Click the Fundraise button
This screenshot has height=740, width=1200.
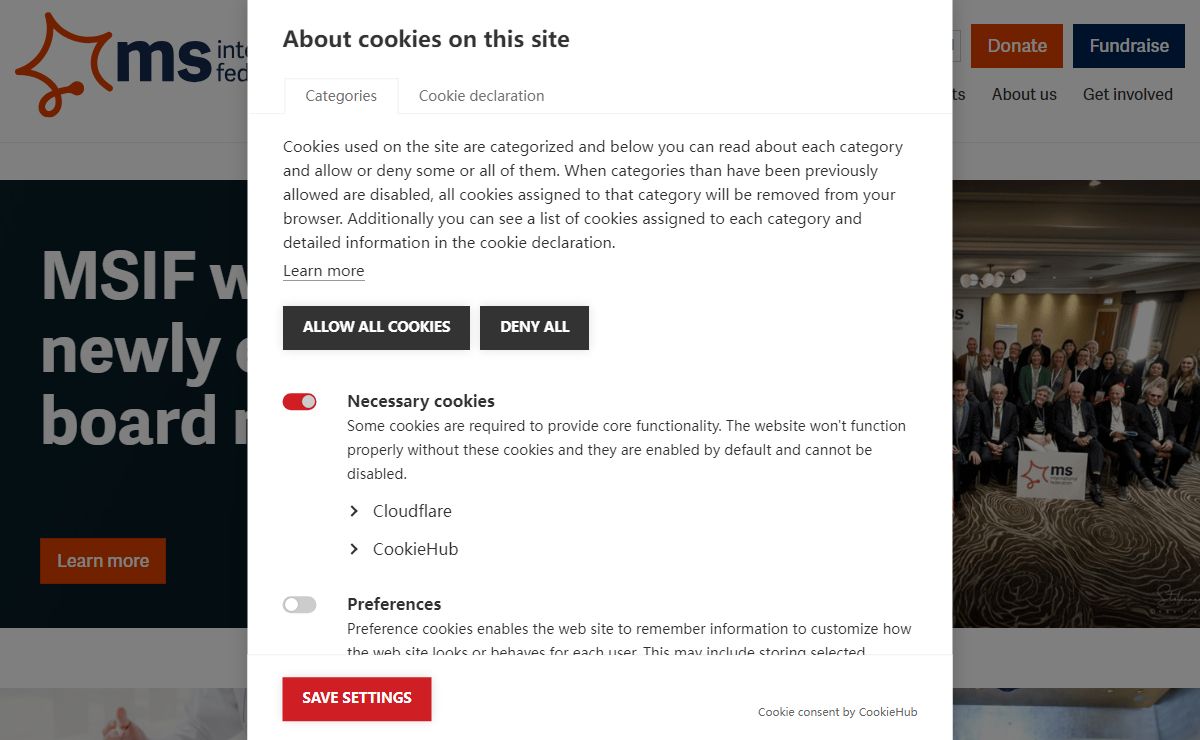pyautogui.click(x=1129, y=46)
